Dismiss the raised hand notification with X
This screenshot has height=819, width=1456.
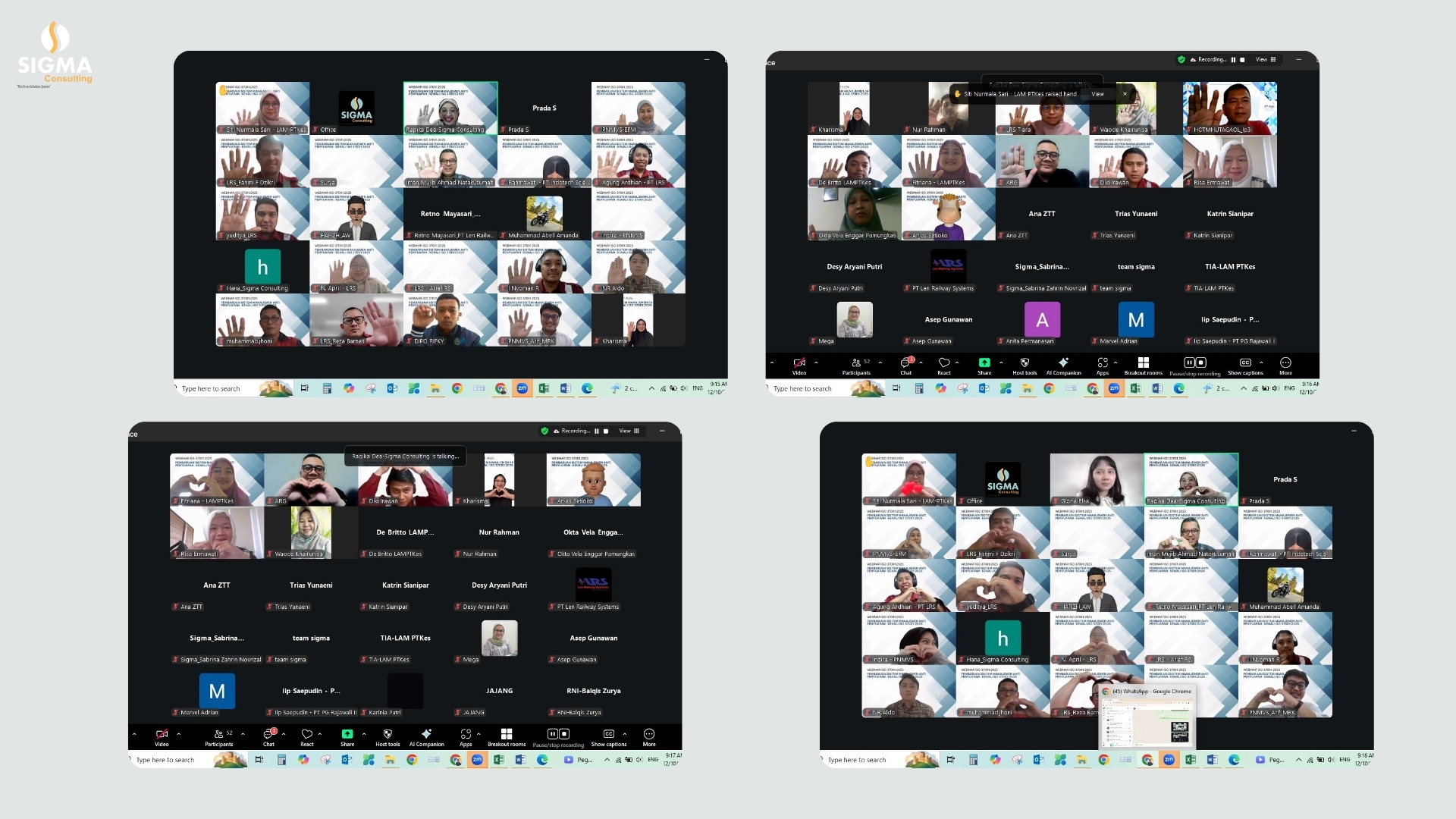(1125, 94)
